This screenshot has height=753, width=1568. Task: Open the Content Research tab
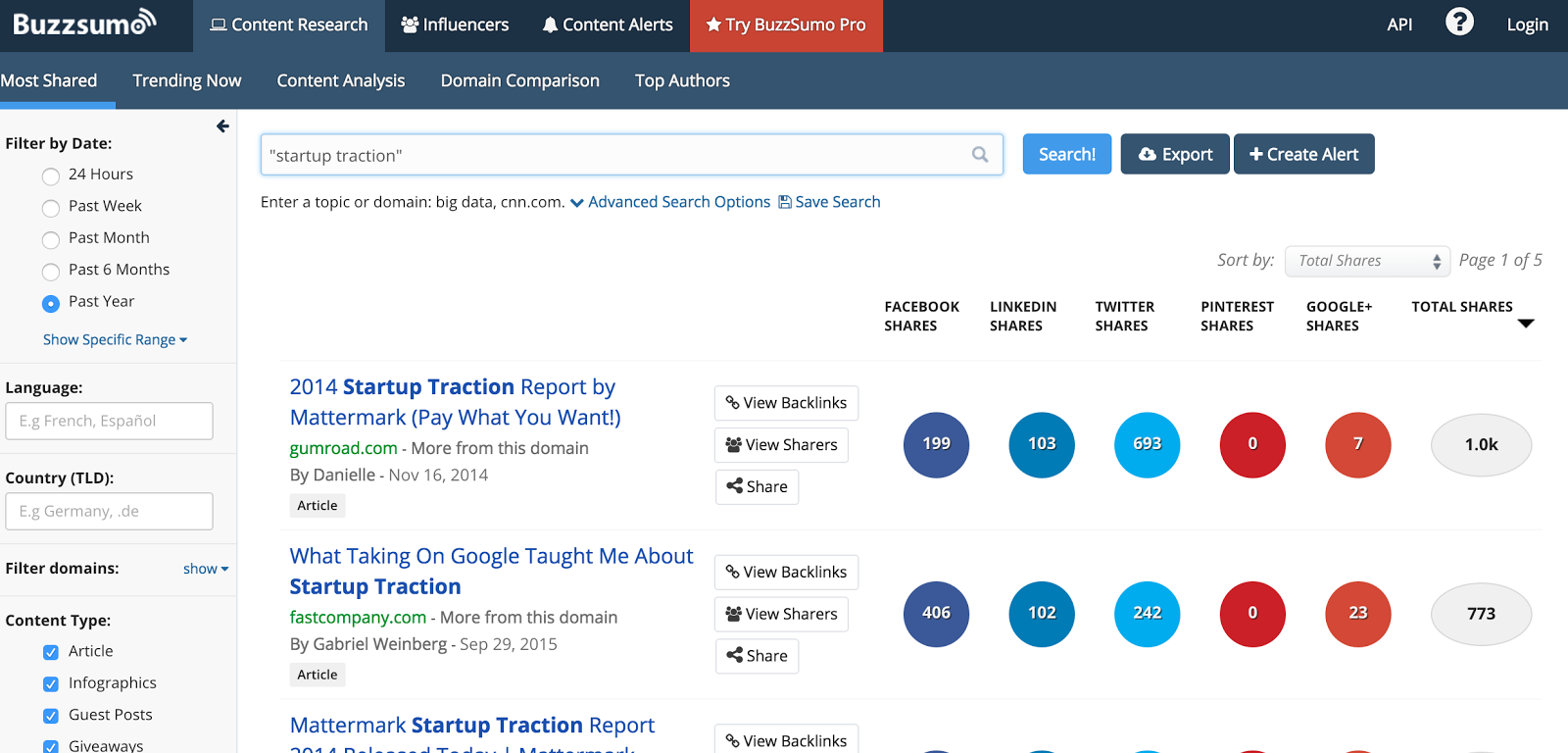289,25
